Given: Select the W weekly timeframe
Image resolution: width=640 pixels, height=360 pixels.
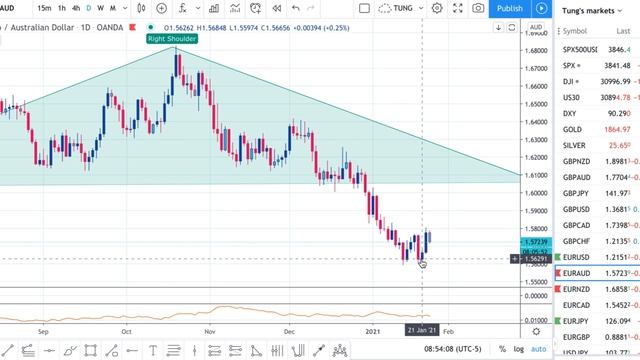Looking at the screenshot, I should pos(100,8).
